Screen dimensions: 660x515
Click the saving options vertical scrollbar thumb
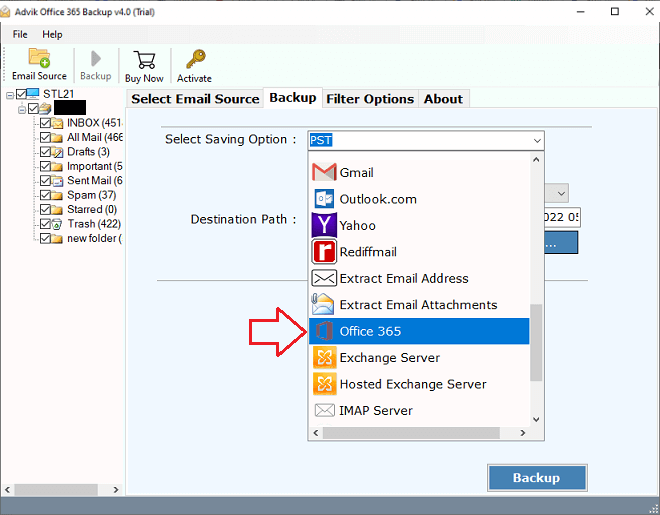(536, 342)
